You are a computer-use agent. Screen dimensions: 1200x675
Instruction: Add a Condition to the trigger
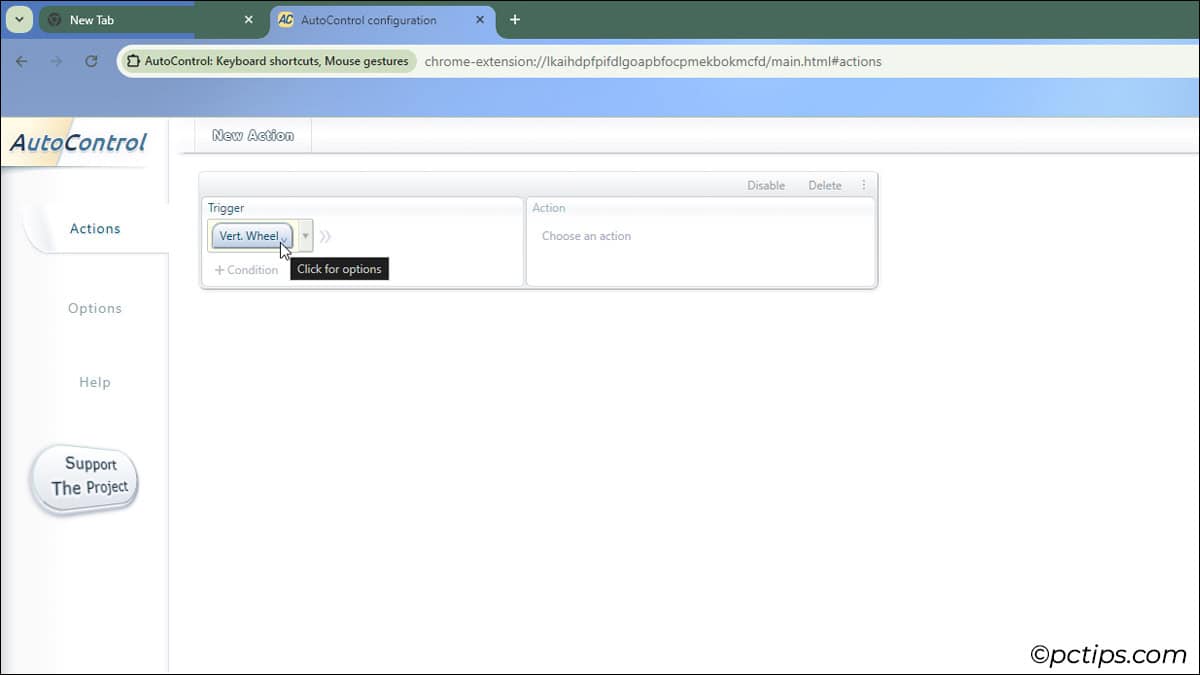[x=246, y=270]
